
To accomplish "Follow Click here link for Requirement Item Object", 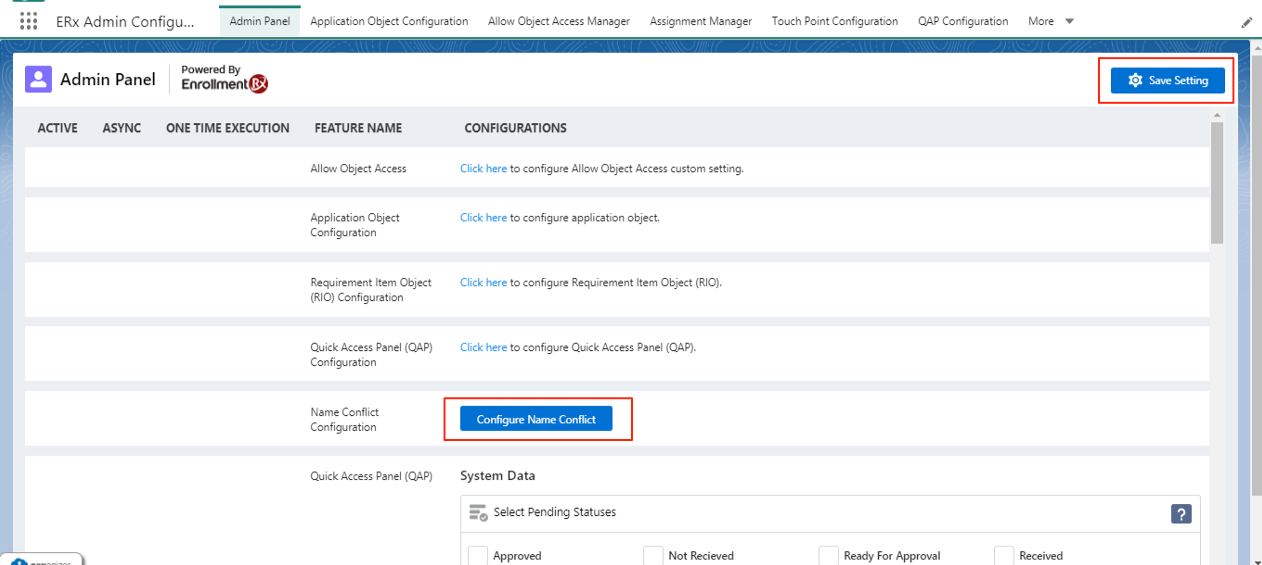I will 483,283.
